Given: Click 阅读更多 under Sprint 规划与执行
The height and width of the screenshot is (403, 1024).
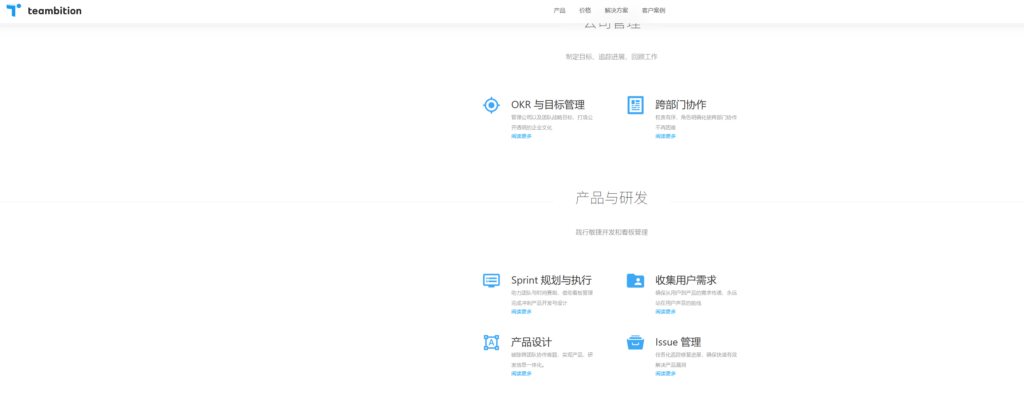Looking at the screenshot, I should point(521,312).
